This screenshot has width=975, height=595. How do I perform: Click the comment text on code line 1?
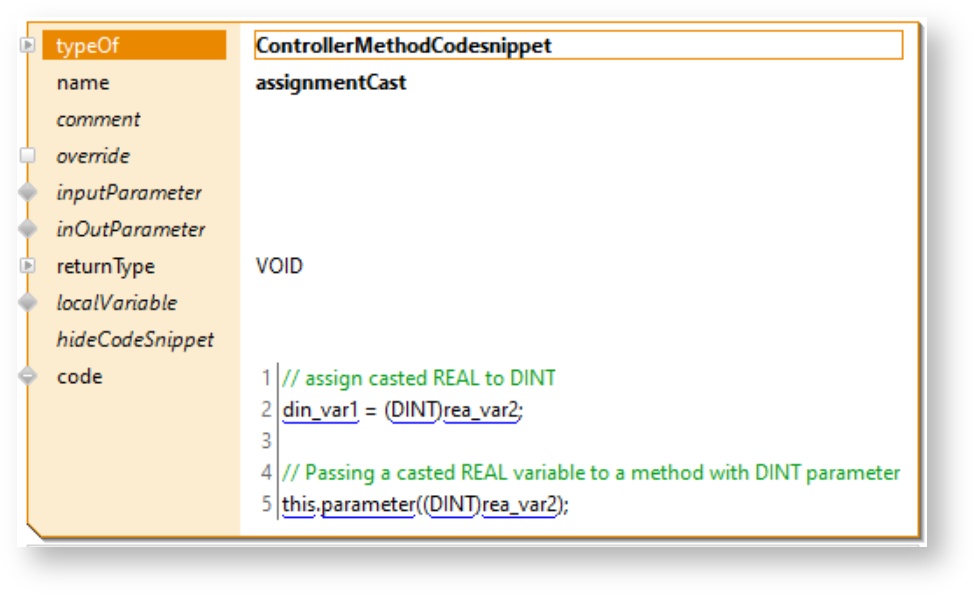[x=419, y=379]
